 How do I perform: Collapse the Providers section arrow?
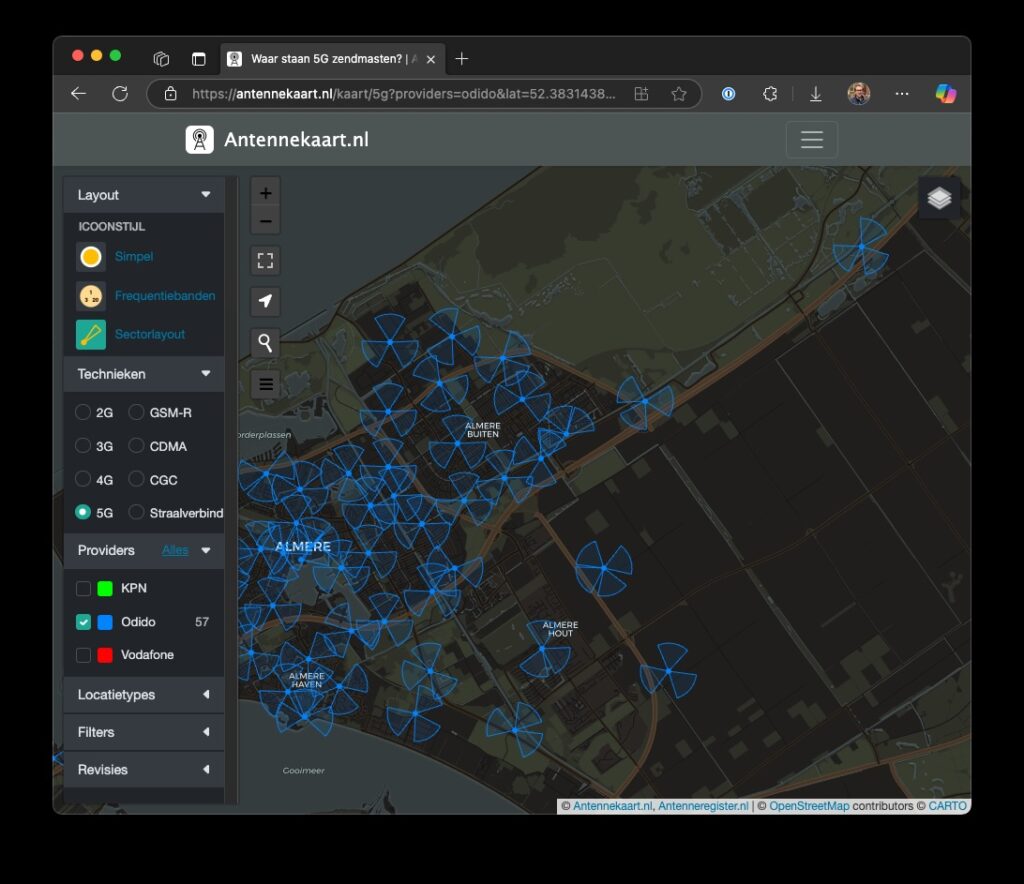(206, 550)
